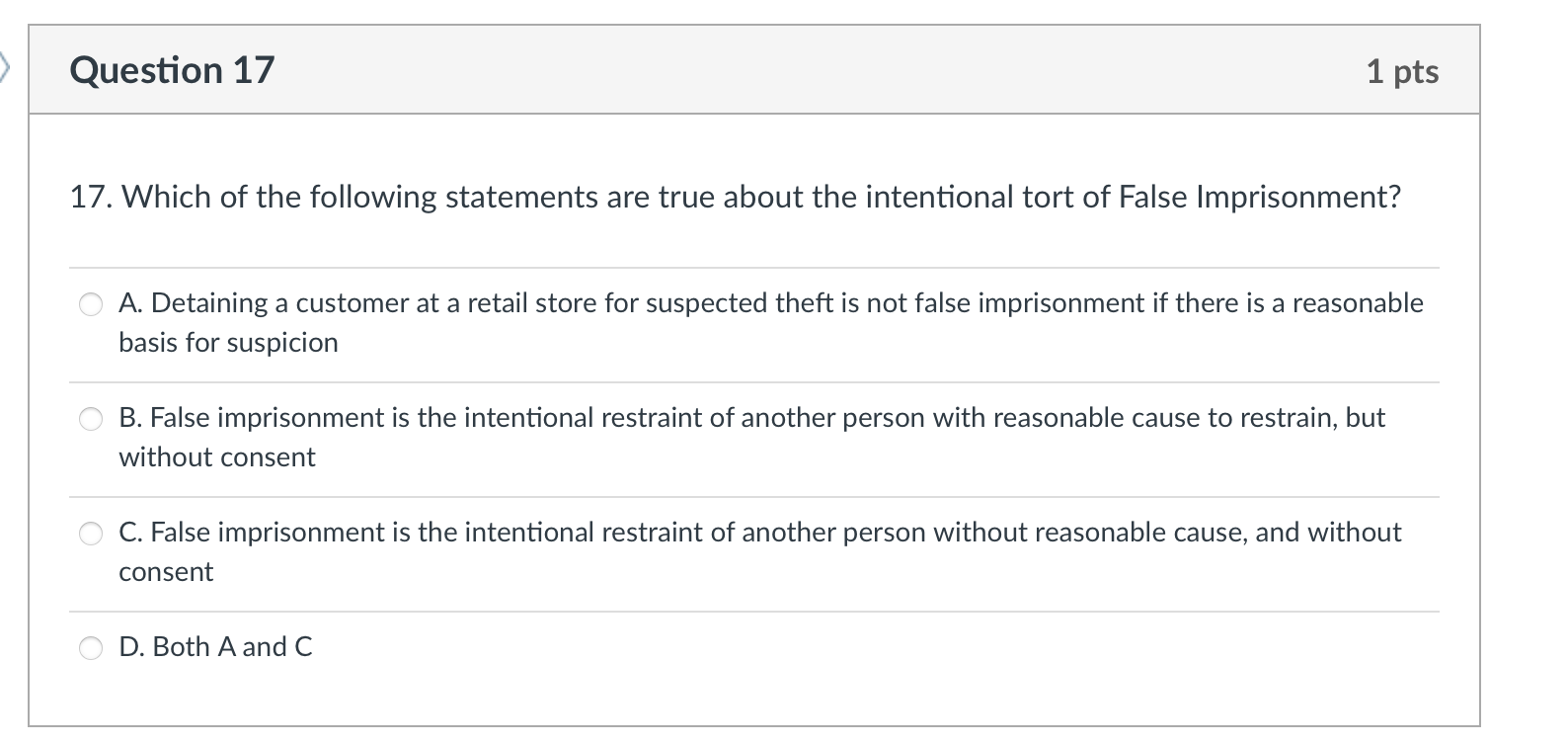Click the question text about False Imprisonment

(x=735, y=197)
